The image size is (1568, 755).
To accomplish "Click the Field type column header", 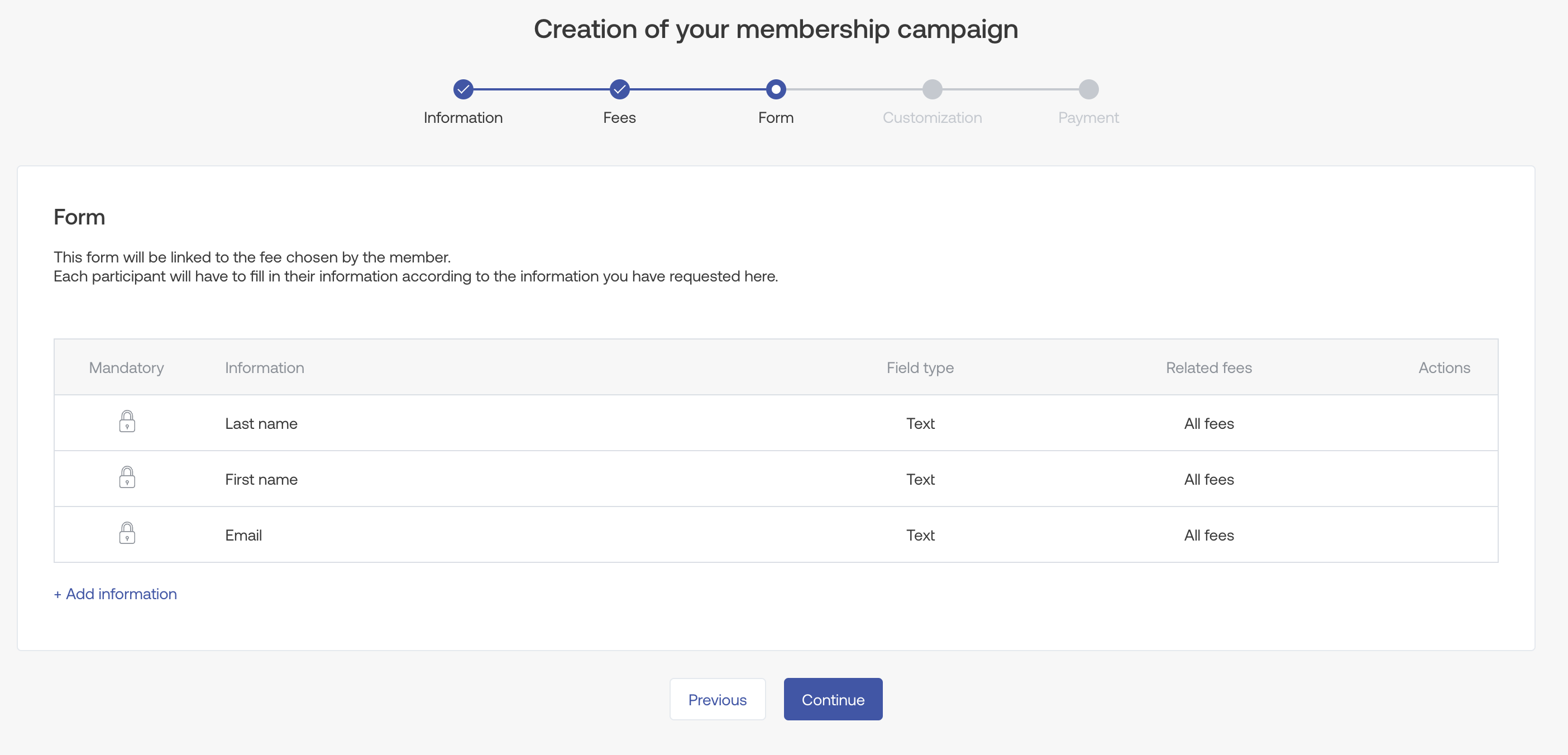I will click(920, 368).
